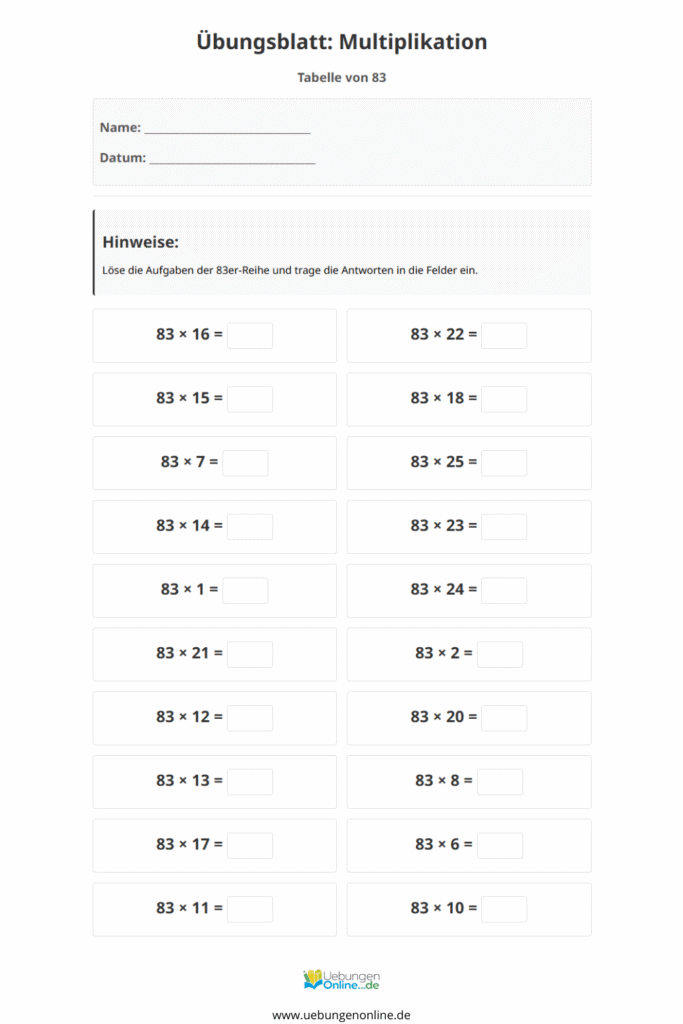Image resolution: width=683 pixels, height=1024 pixels.
Task: Click the answer box for 83 × 1
Action: point(245,590)
